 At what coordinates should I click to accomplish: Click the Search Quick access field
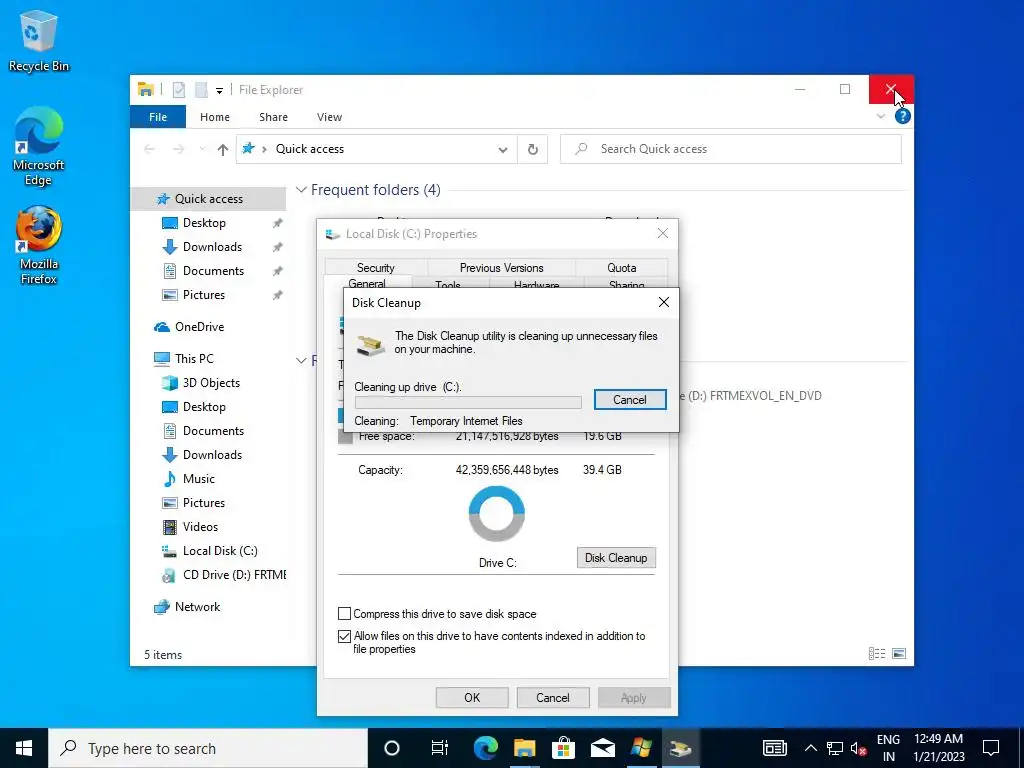pos(731,150)
